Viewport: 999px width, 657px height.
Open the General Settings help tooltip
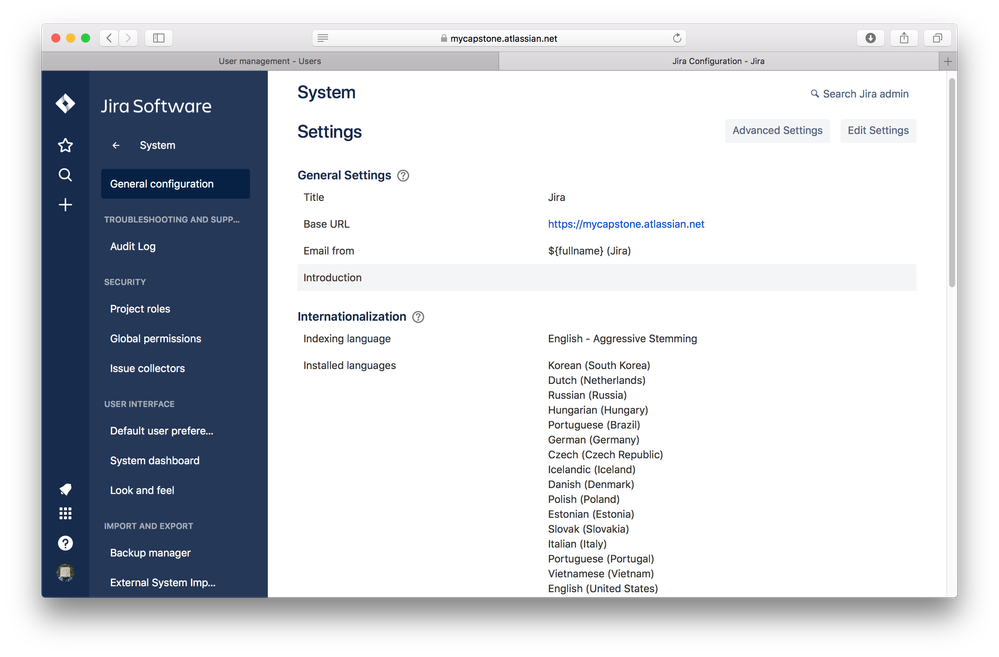pyautogui.click(x=403, y=175)
